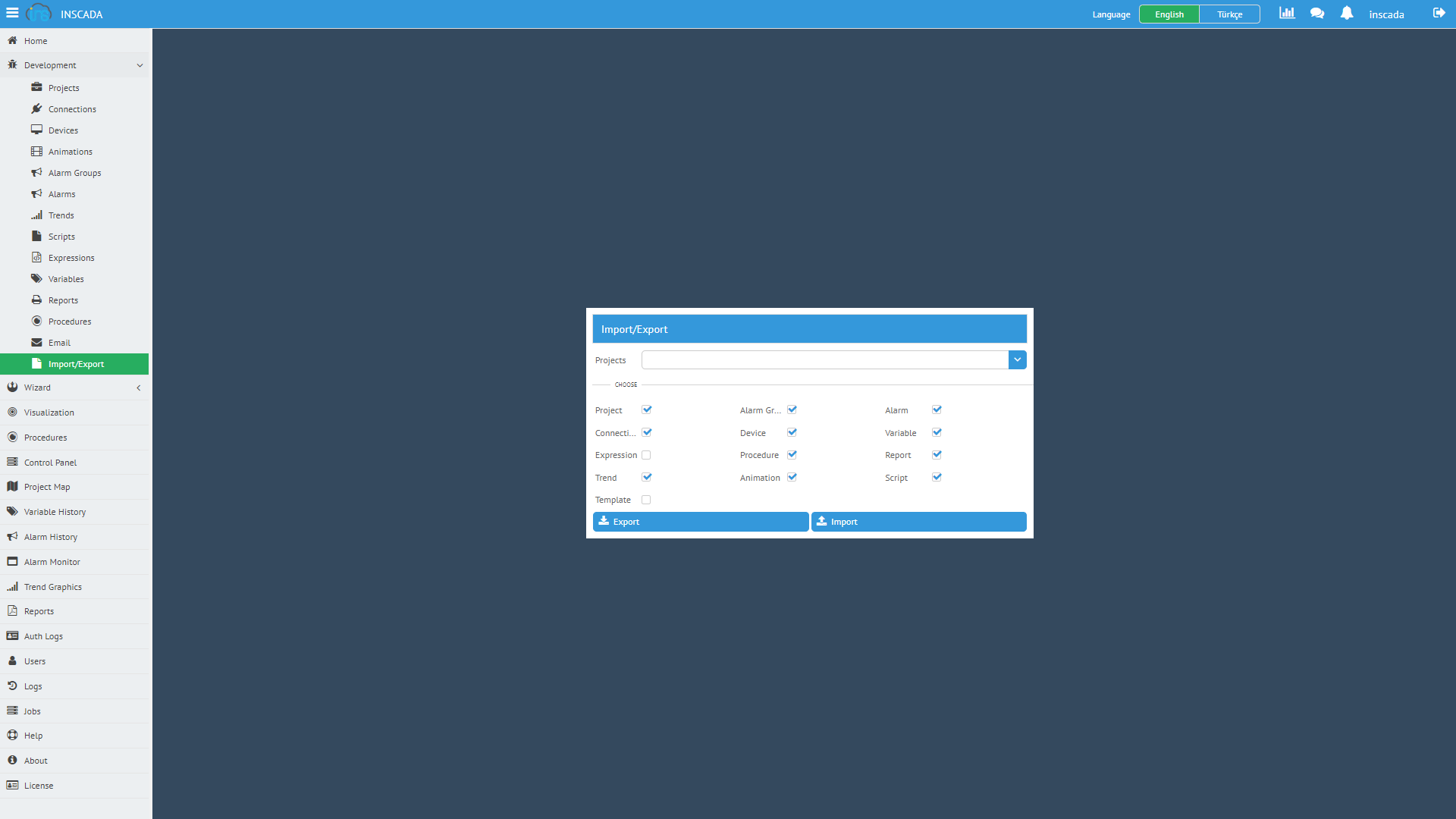Click the About info icon
Screen dimensions: 1456x819
pyautogui.click(x=12, y=760)
